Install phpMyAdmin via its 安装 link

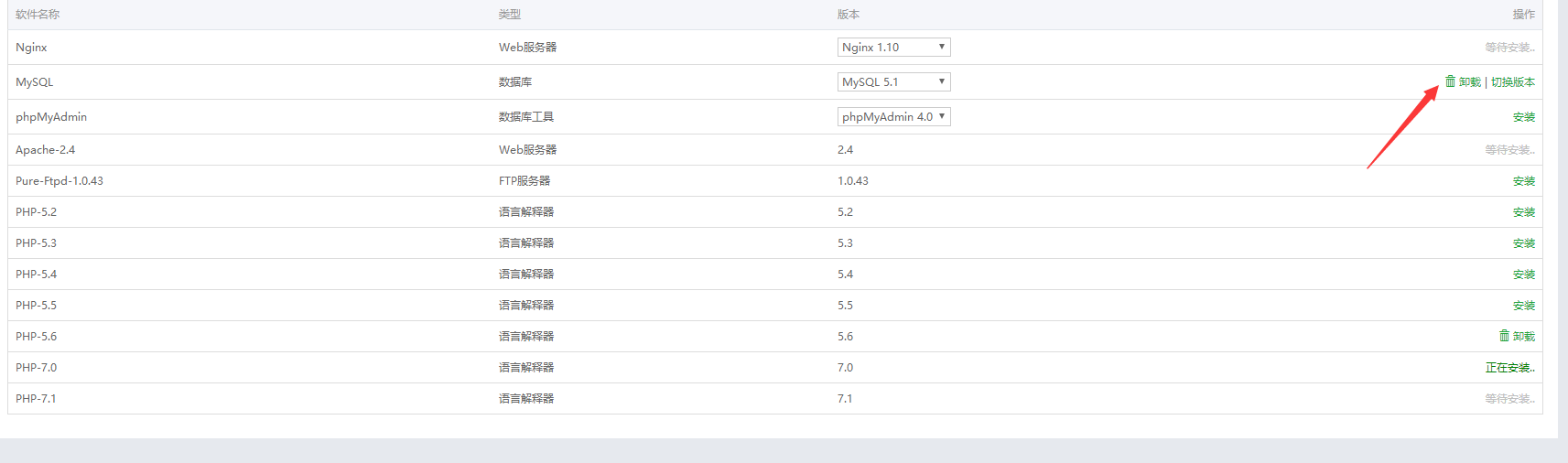coord(1524,117)
